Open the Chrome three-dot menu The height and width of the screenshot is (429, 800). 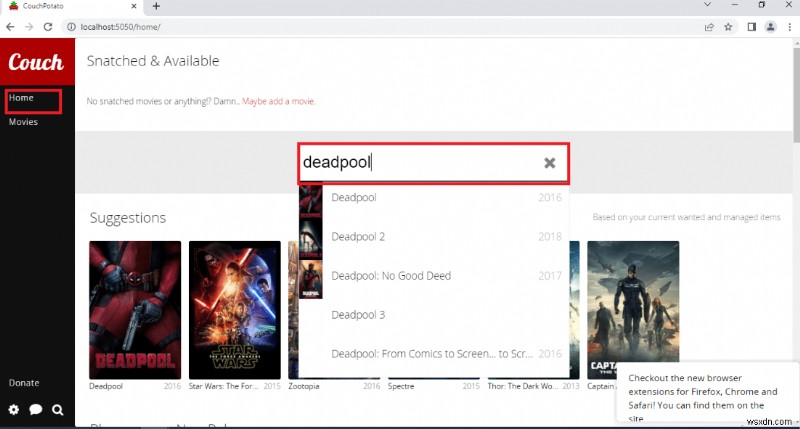pos(789,27)
